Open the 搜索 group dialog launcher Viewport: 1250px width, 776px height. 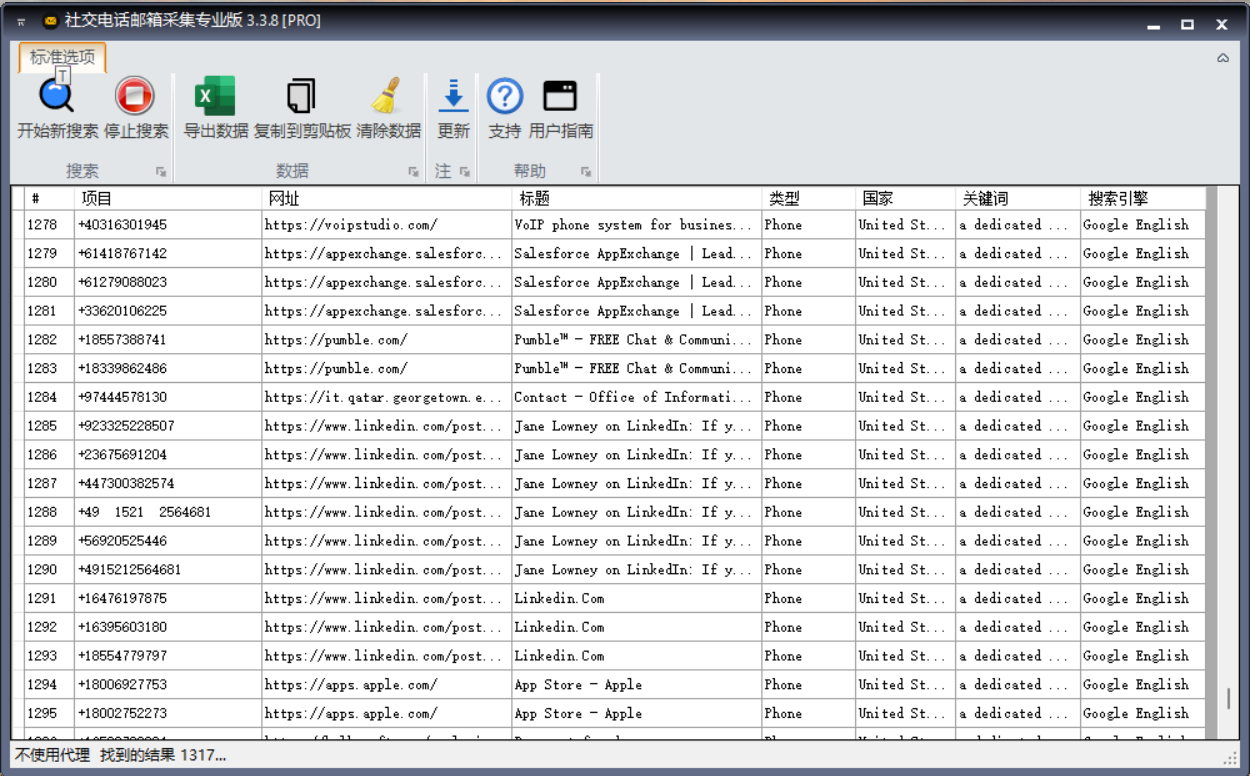click(160, 172)
